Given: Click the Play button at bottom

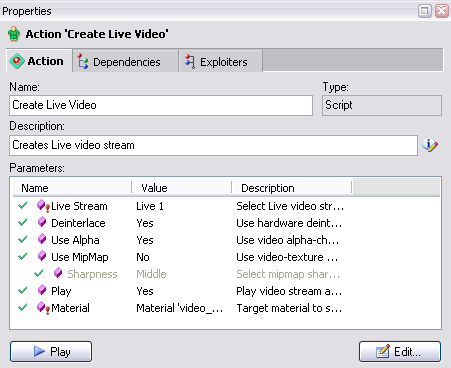Looking at the screenshot, I should click(51, 351).
